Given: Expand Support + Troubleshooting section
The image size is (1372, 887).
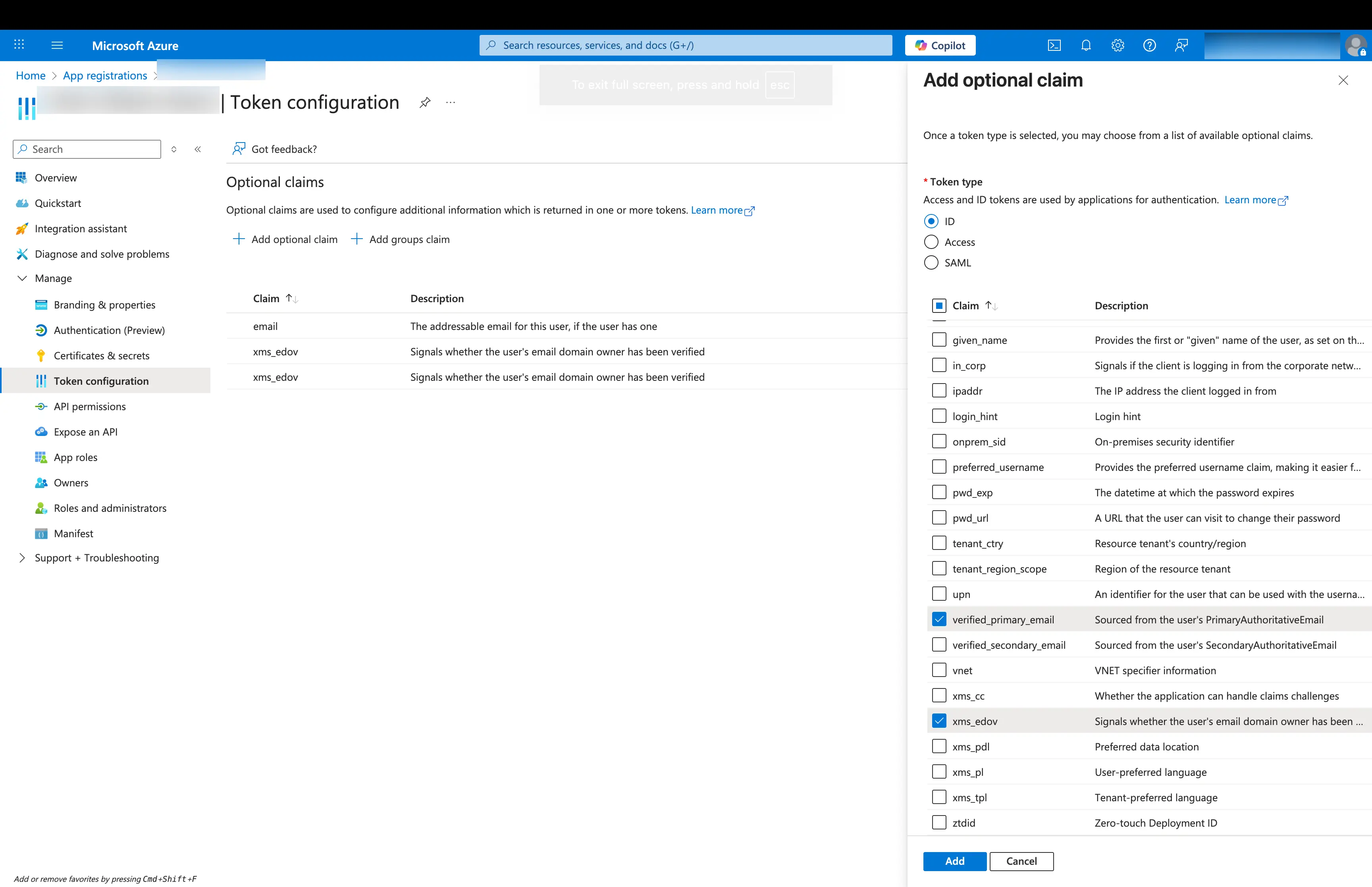Looking at the screenshot, I should (22, 557).
